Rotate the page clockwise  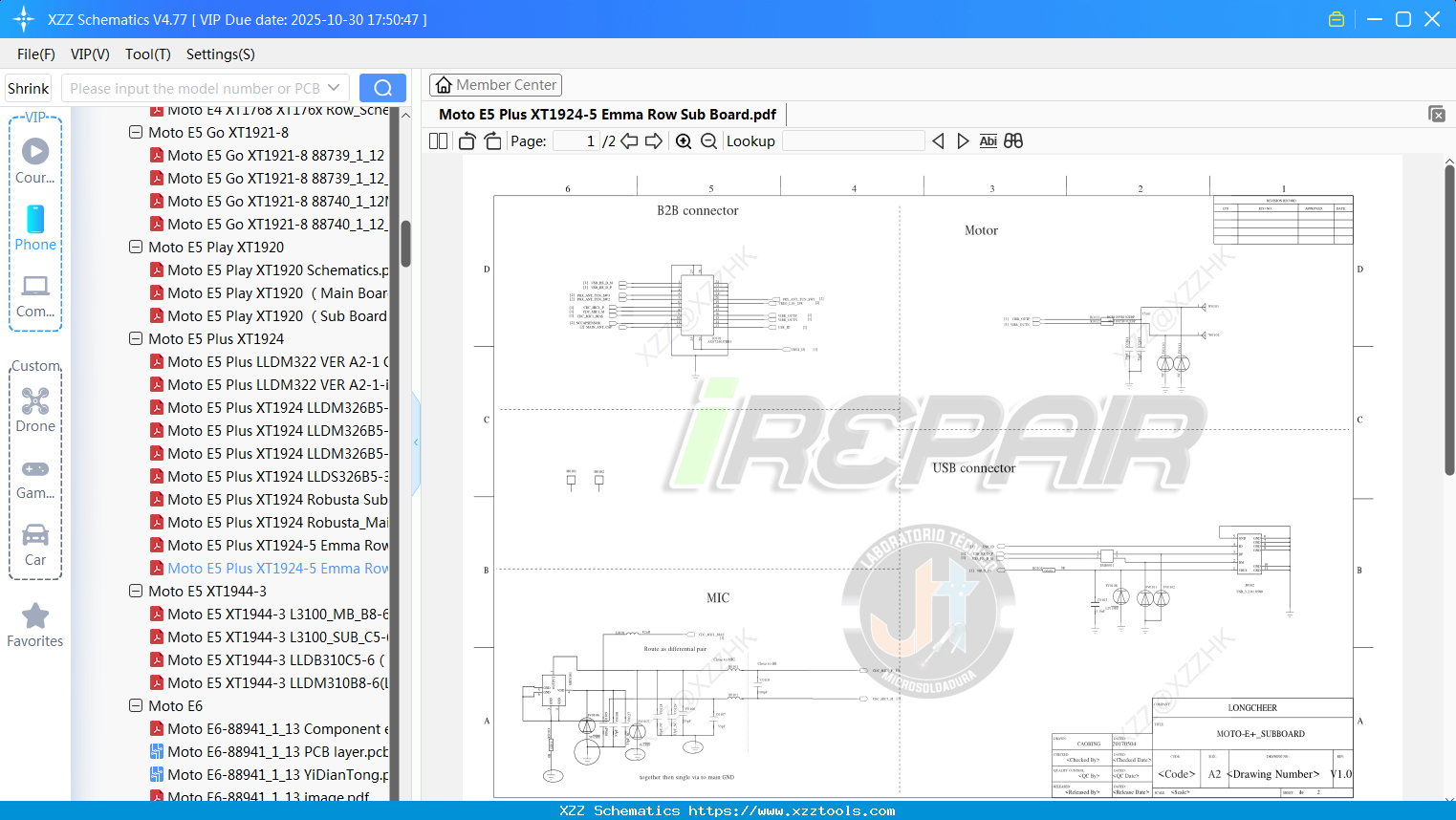point(492,140)
